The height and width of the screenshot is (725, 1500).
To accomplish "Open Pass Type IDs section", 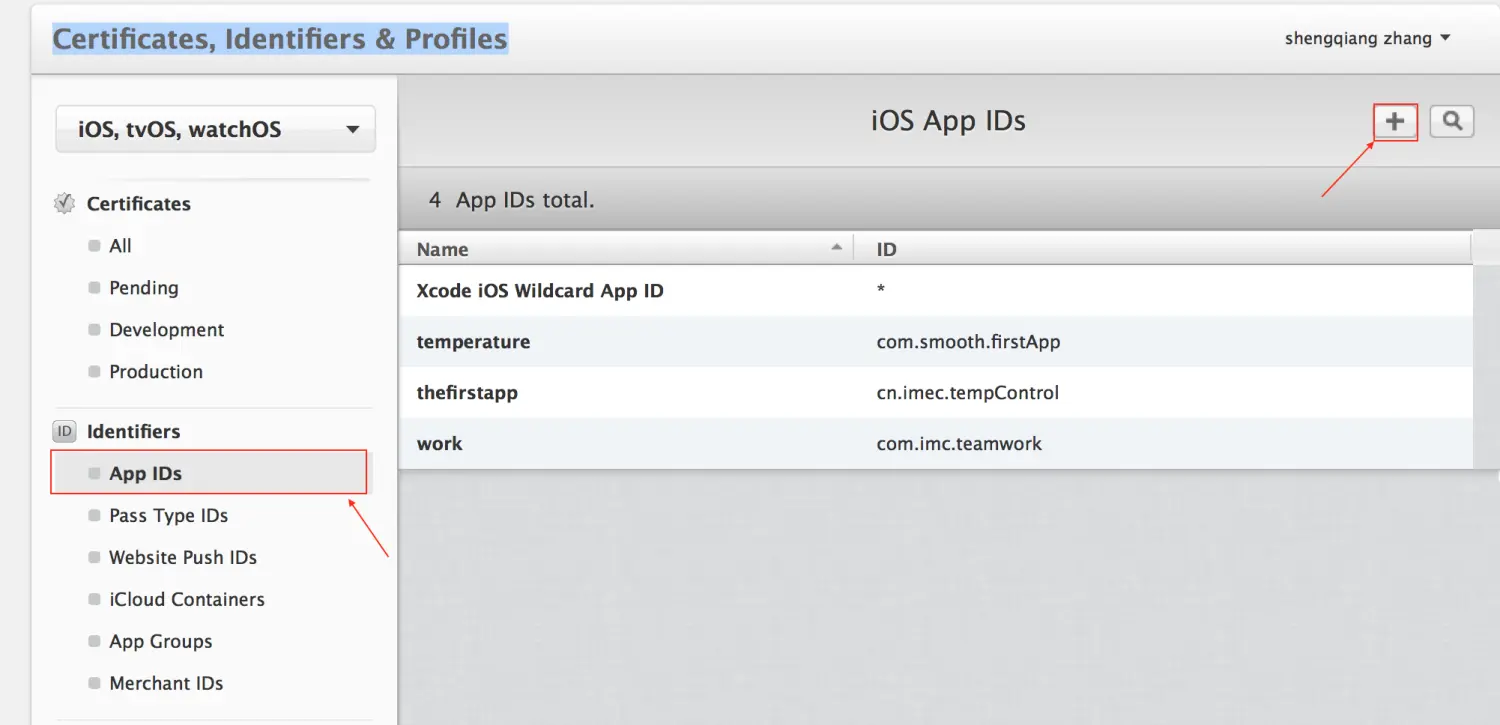I will coord(168,516).
